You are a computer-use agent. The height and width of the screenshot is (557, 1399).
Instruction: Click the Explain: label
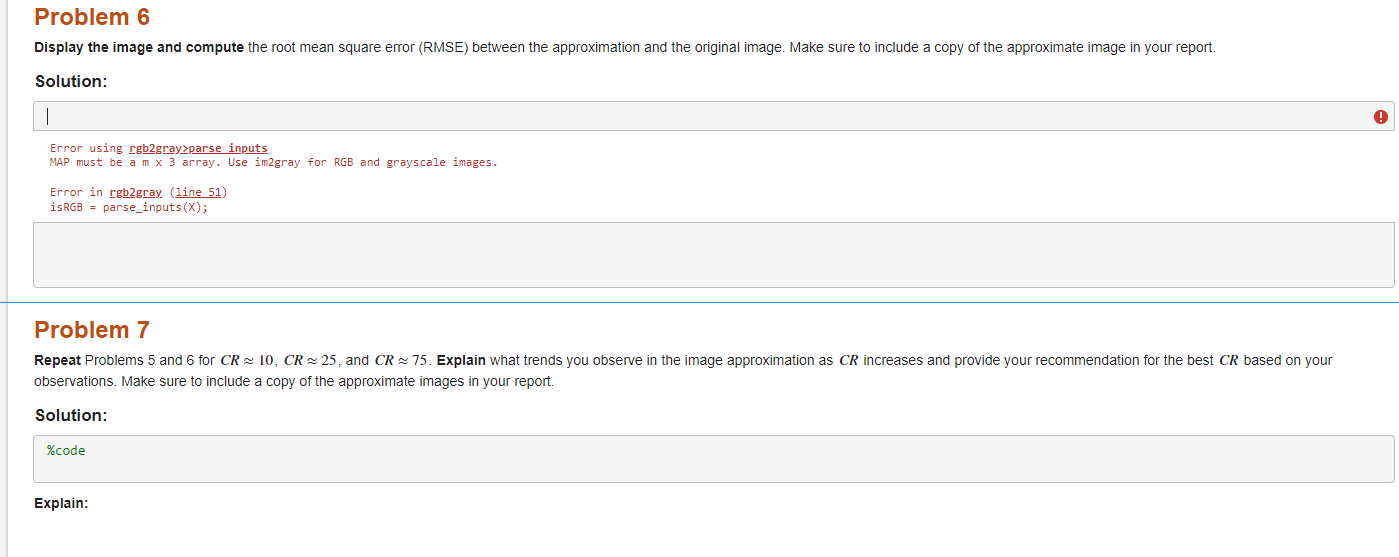point(61,503)
